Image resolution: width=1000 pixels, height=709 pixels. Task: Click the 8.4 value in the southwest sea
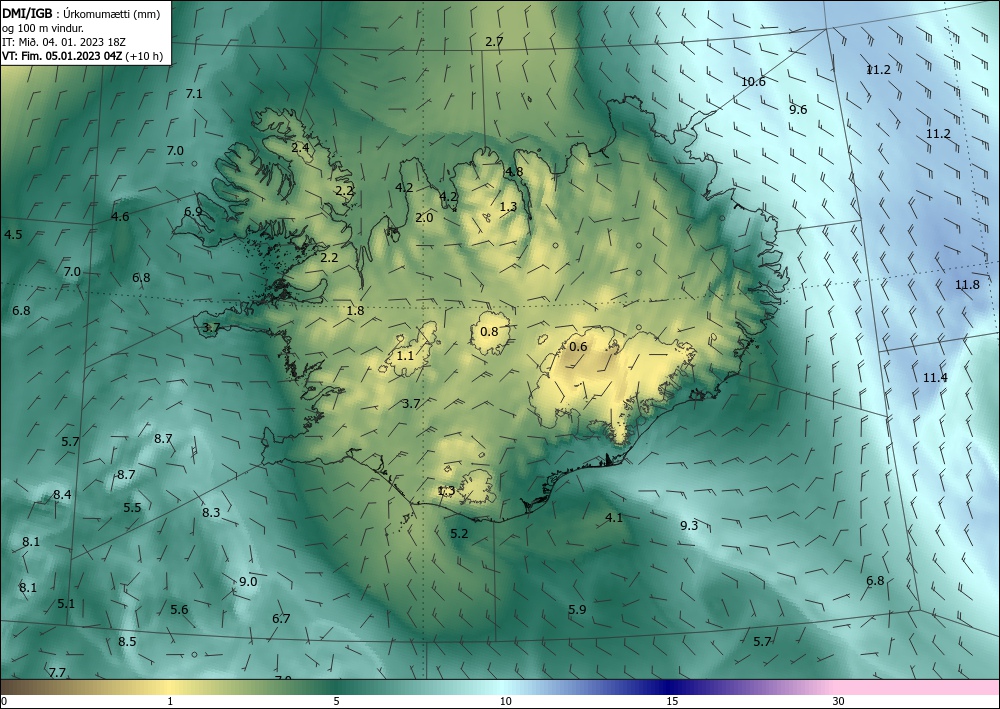[62, 494]
